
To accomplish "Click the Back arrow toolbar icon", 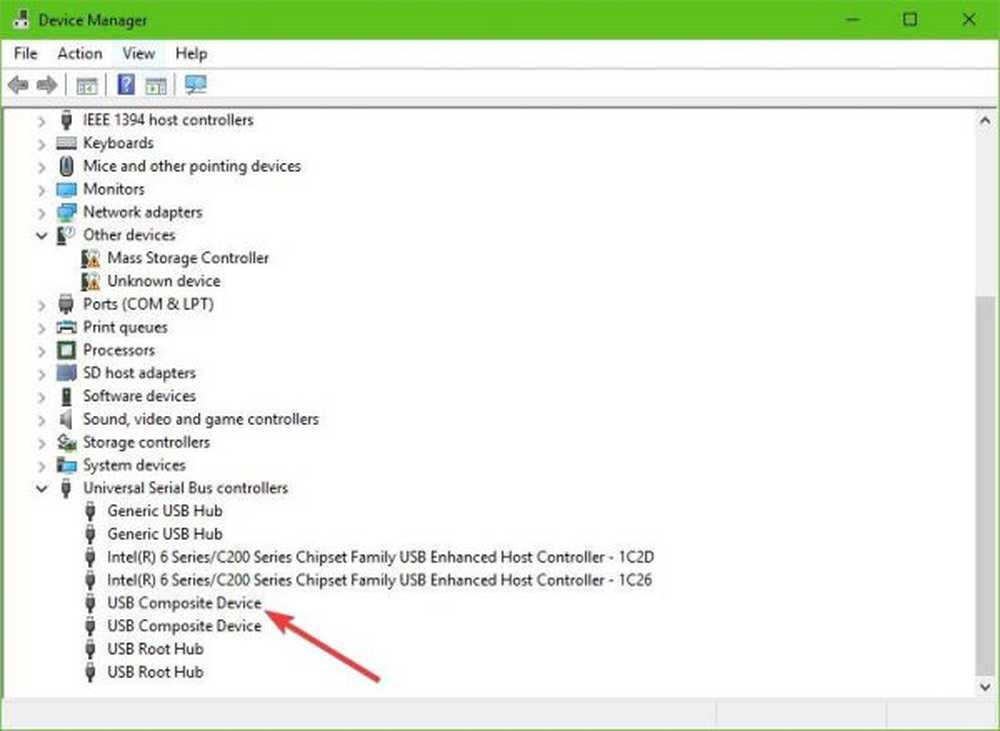I will (17, 86).
